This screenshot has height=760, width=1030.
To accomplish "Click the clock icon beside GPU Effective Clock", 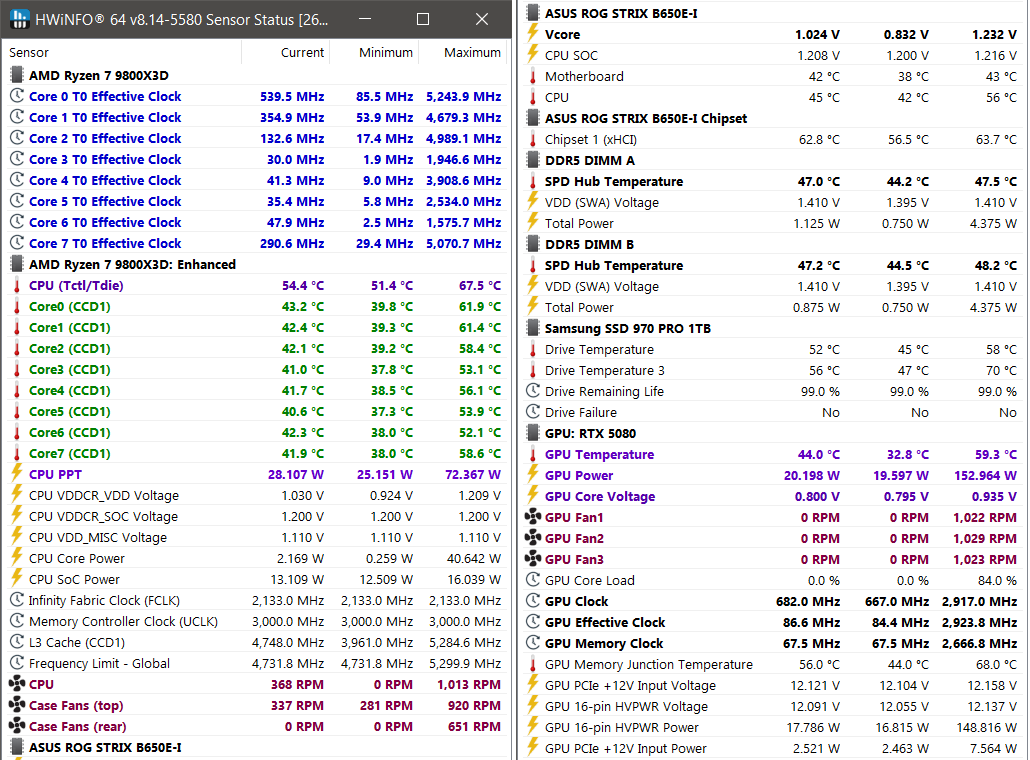I will click(533, 622).
